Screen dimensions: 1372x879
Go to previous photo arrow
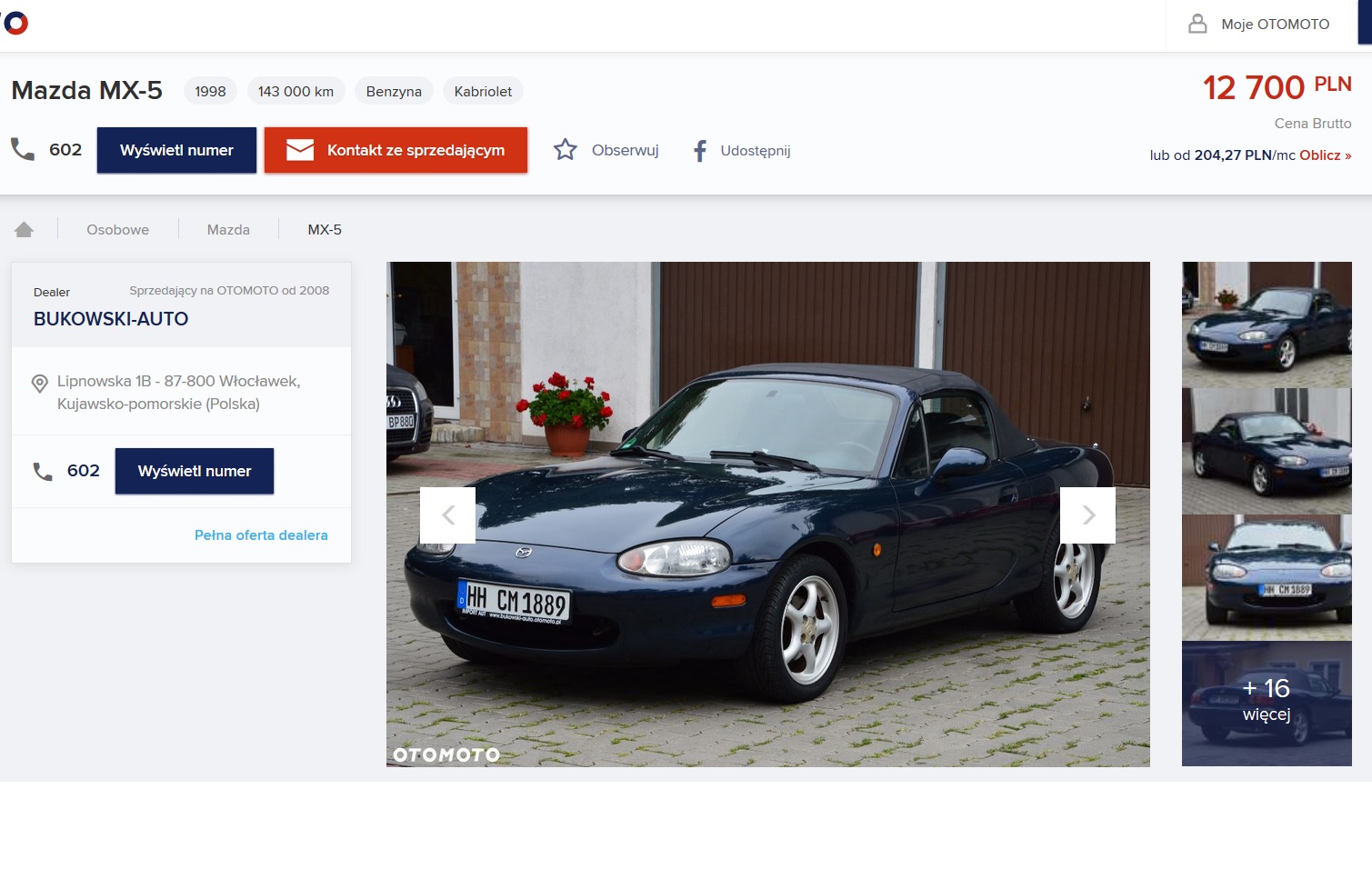(x=448, y=515)
